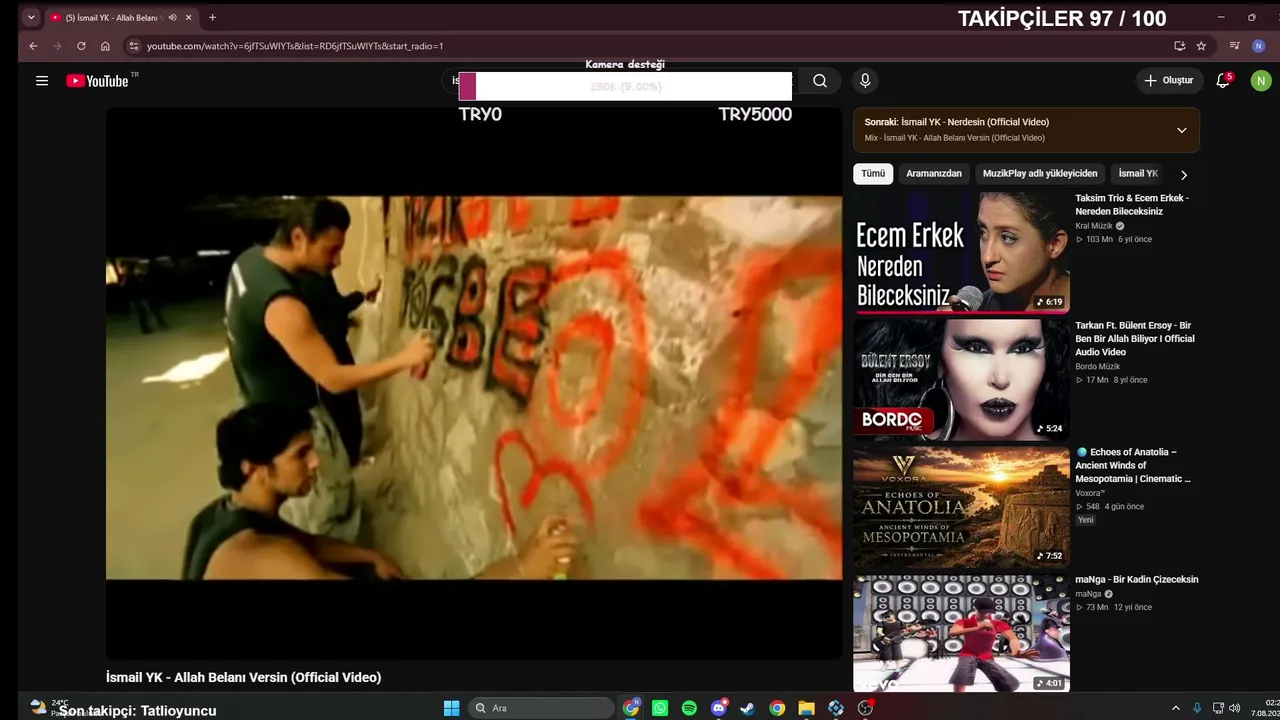Visit the Voxora channel
This screenshot has width=1280, height=720.
[1090, 493]
